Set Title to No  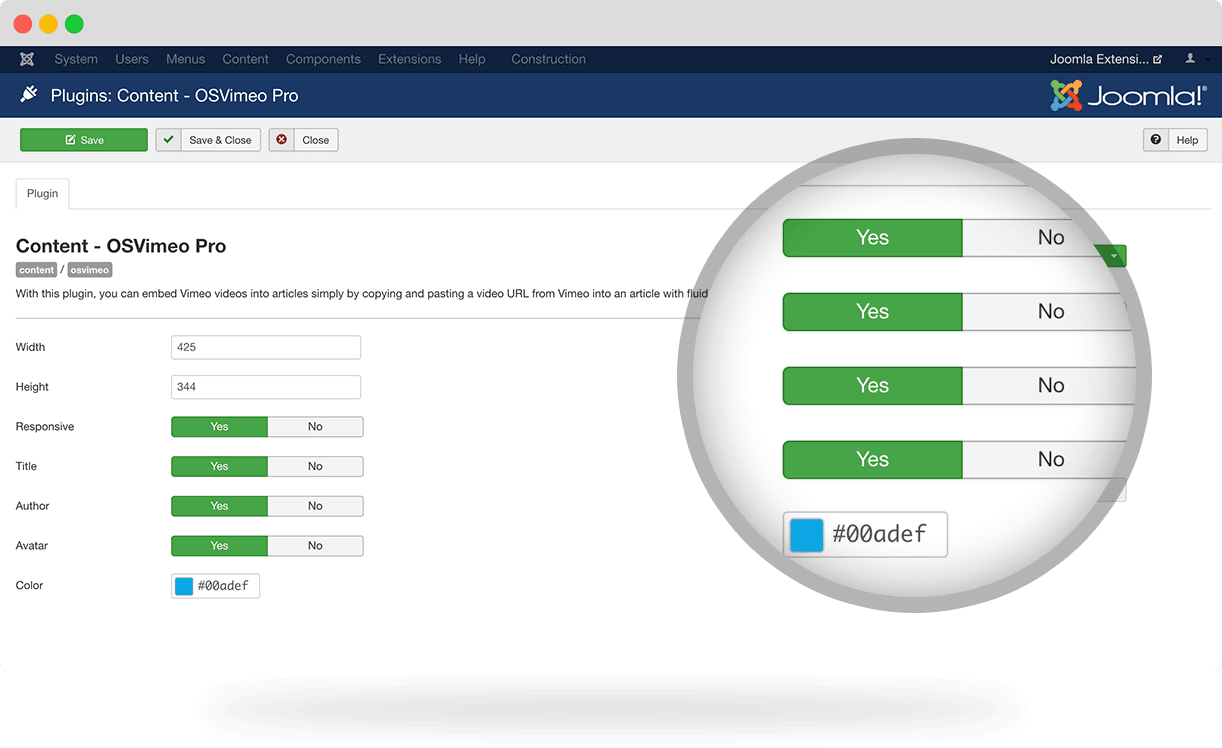tap(315, 467)
